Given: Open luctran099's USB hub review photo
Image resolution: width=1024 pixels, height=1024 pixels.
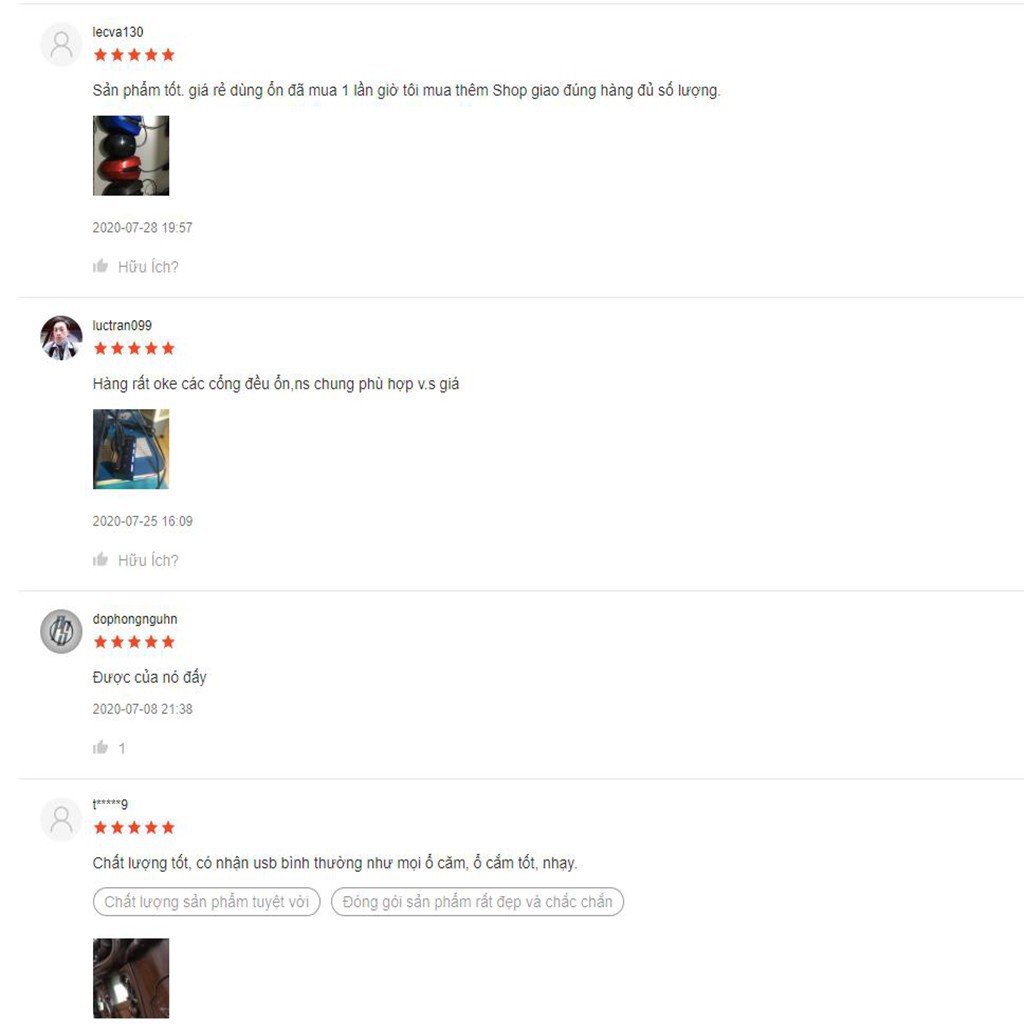Looking at the screenshot, I should click(131, 449).
